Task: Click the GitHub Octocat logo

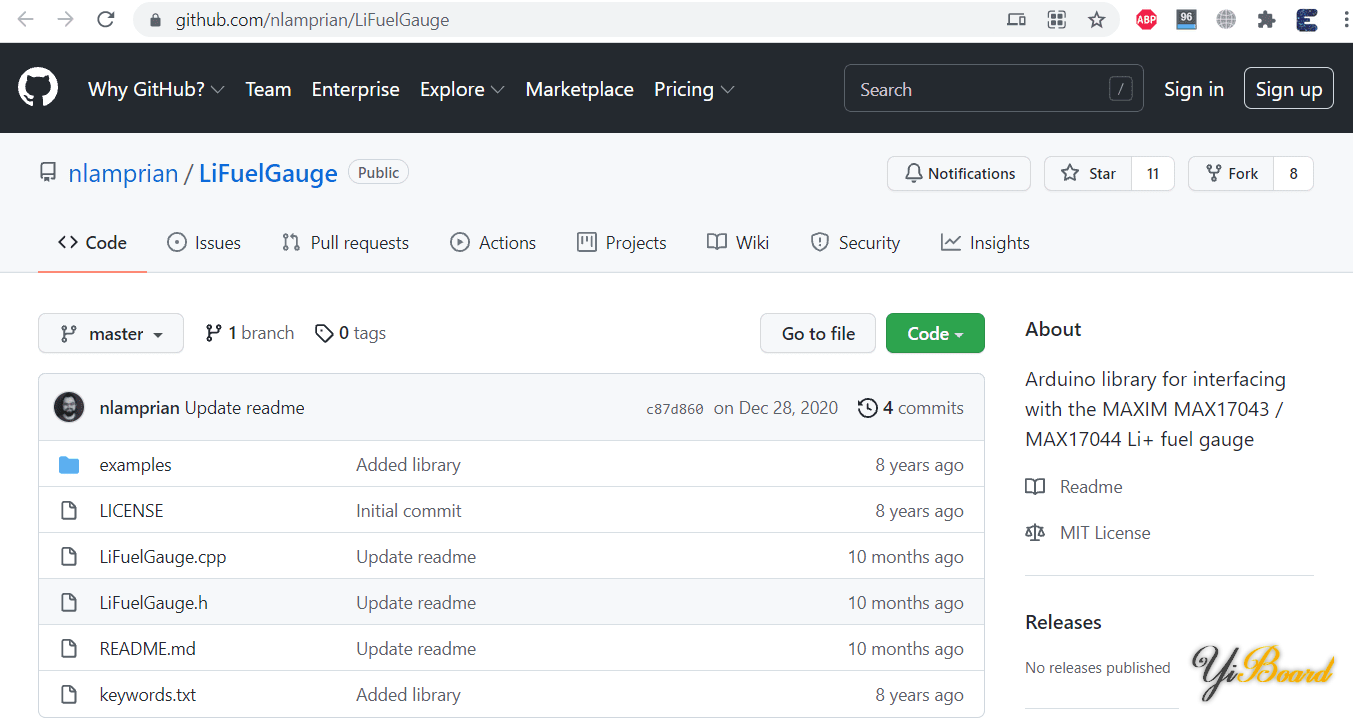Action: (x=38, y=88)
